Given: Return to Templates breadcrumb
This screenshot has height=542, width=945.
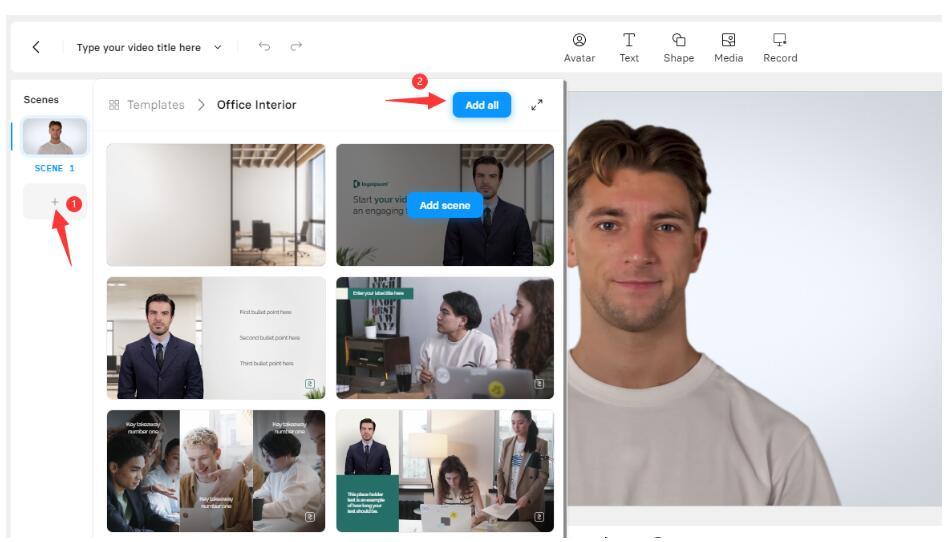Looking at the screenshot, I should [155, 105].
